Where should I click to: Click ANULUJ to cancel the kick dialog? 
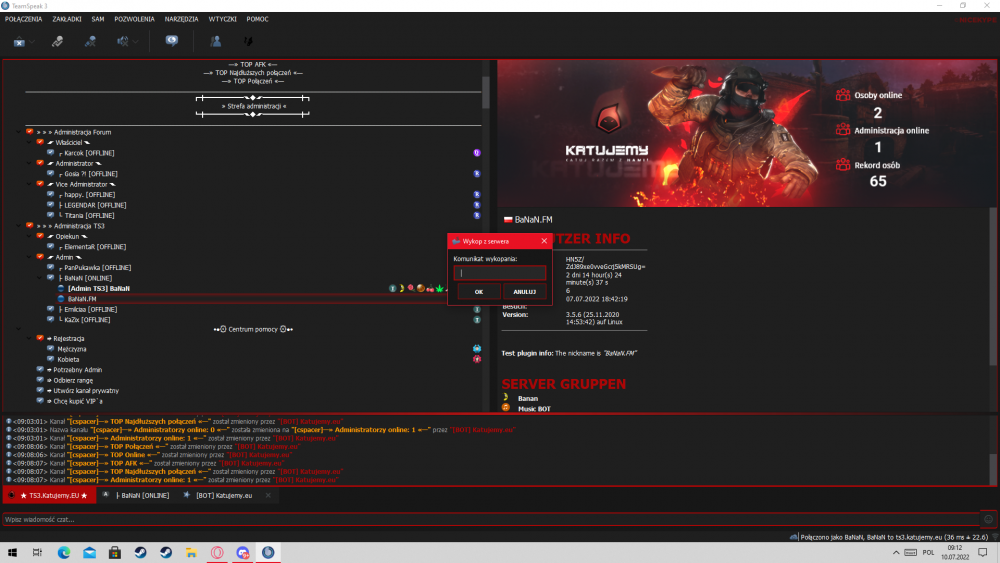pyautogui.click(x=524, y=291)
